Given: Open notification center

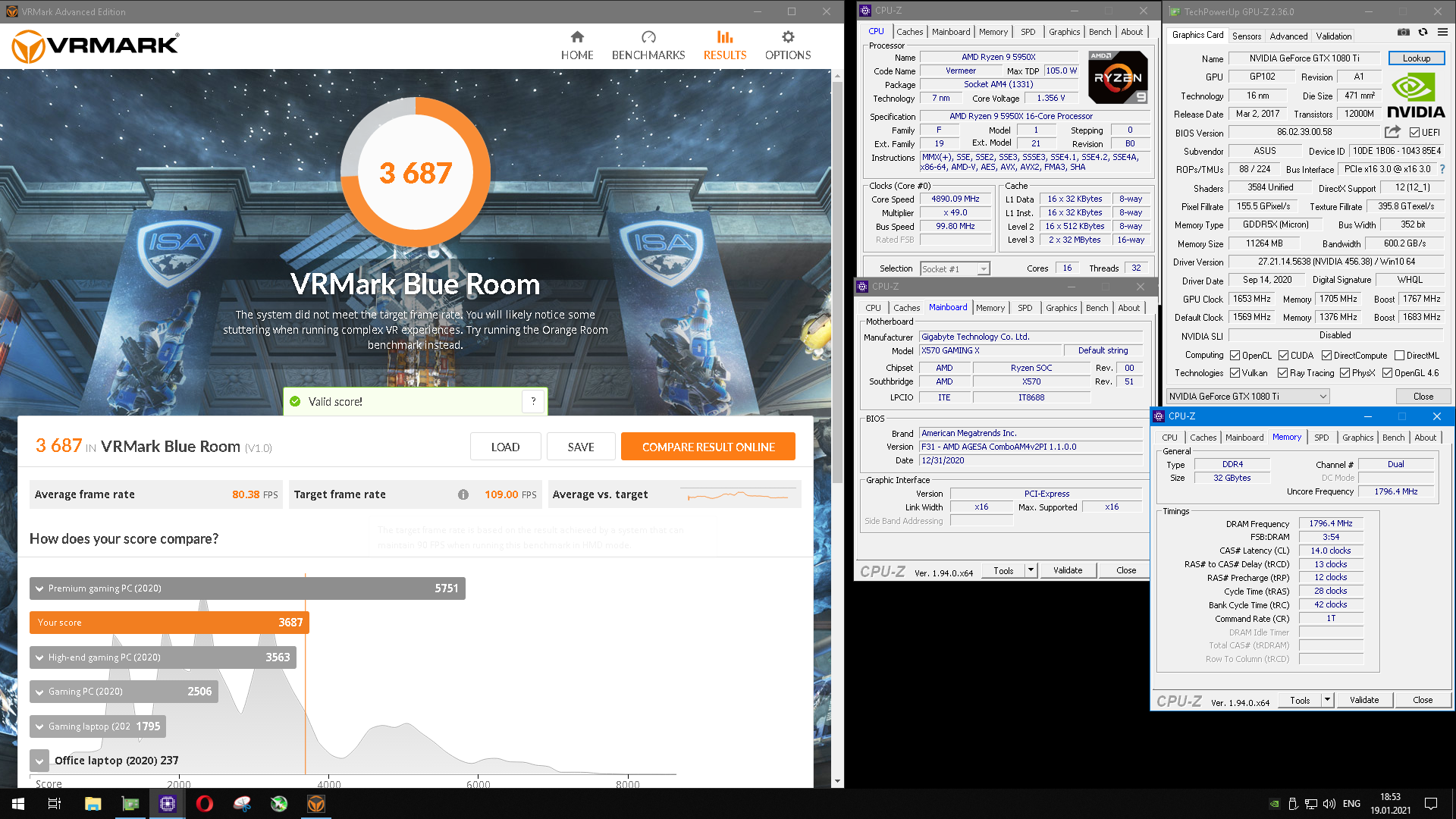Looking at the screenshot, I should 1431,804.
